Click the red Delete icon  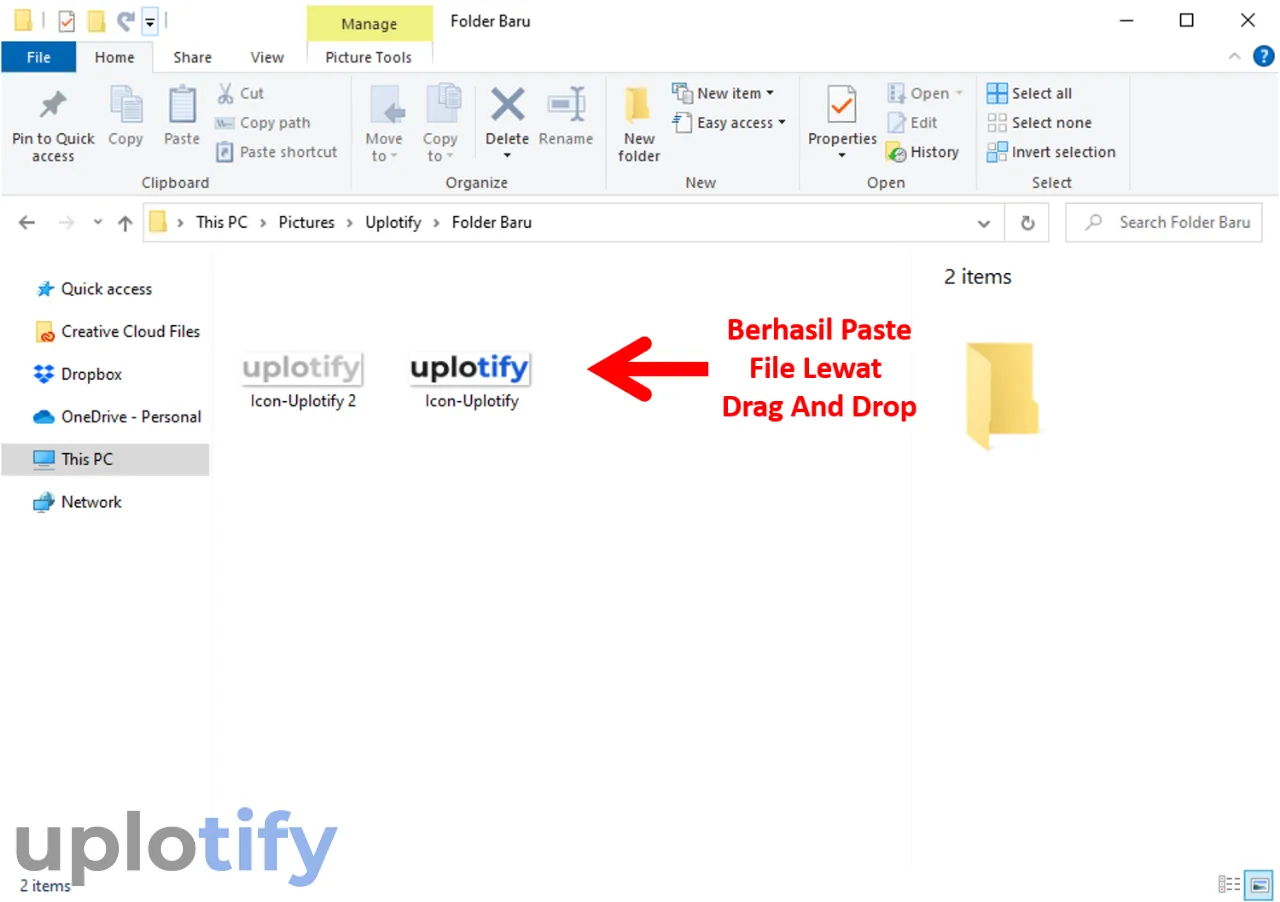(507, 104)
